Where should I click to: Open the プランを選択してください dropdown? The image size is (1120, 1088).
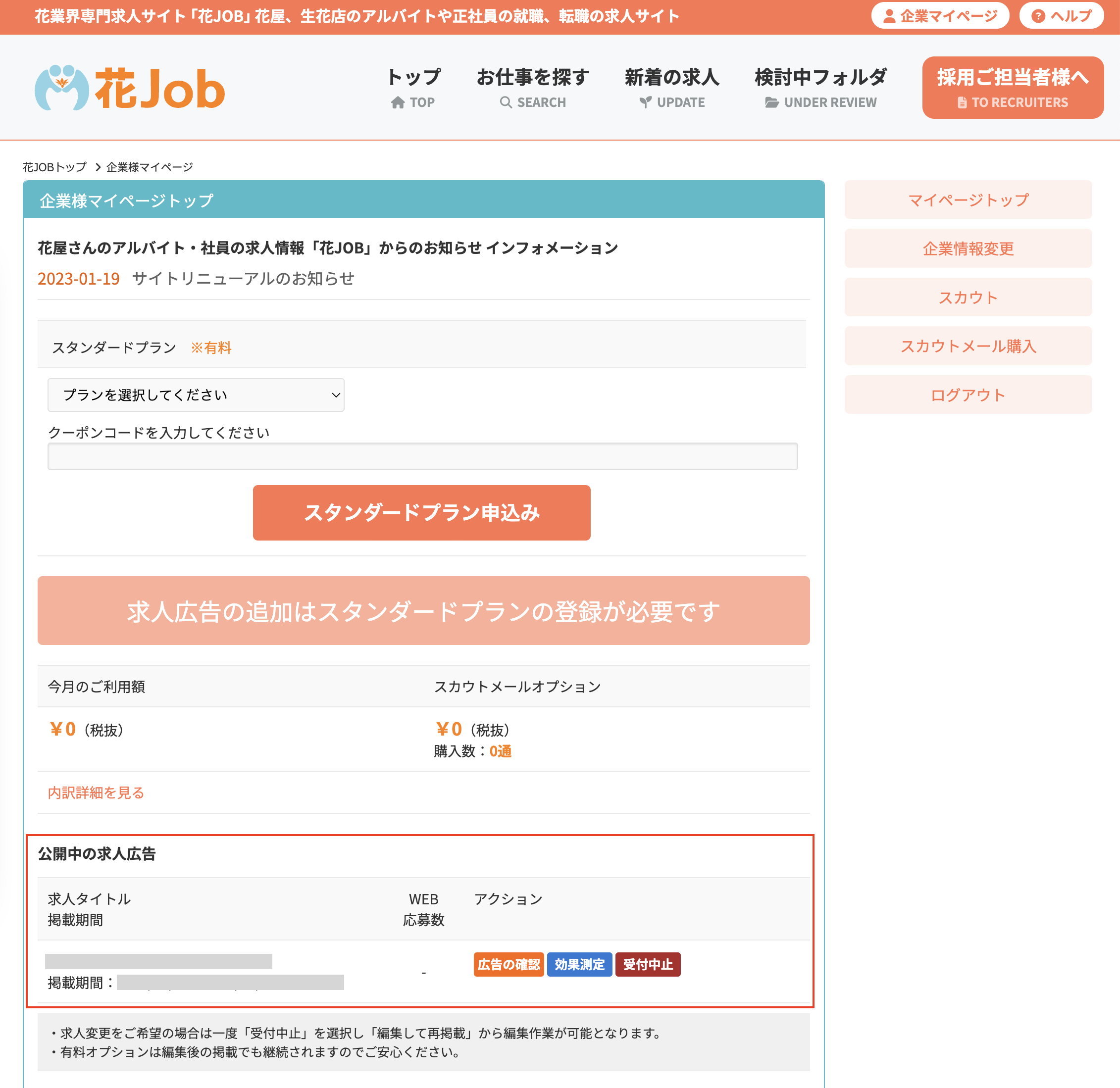pos(196,395)
